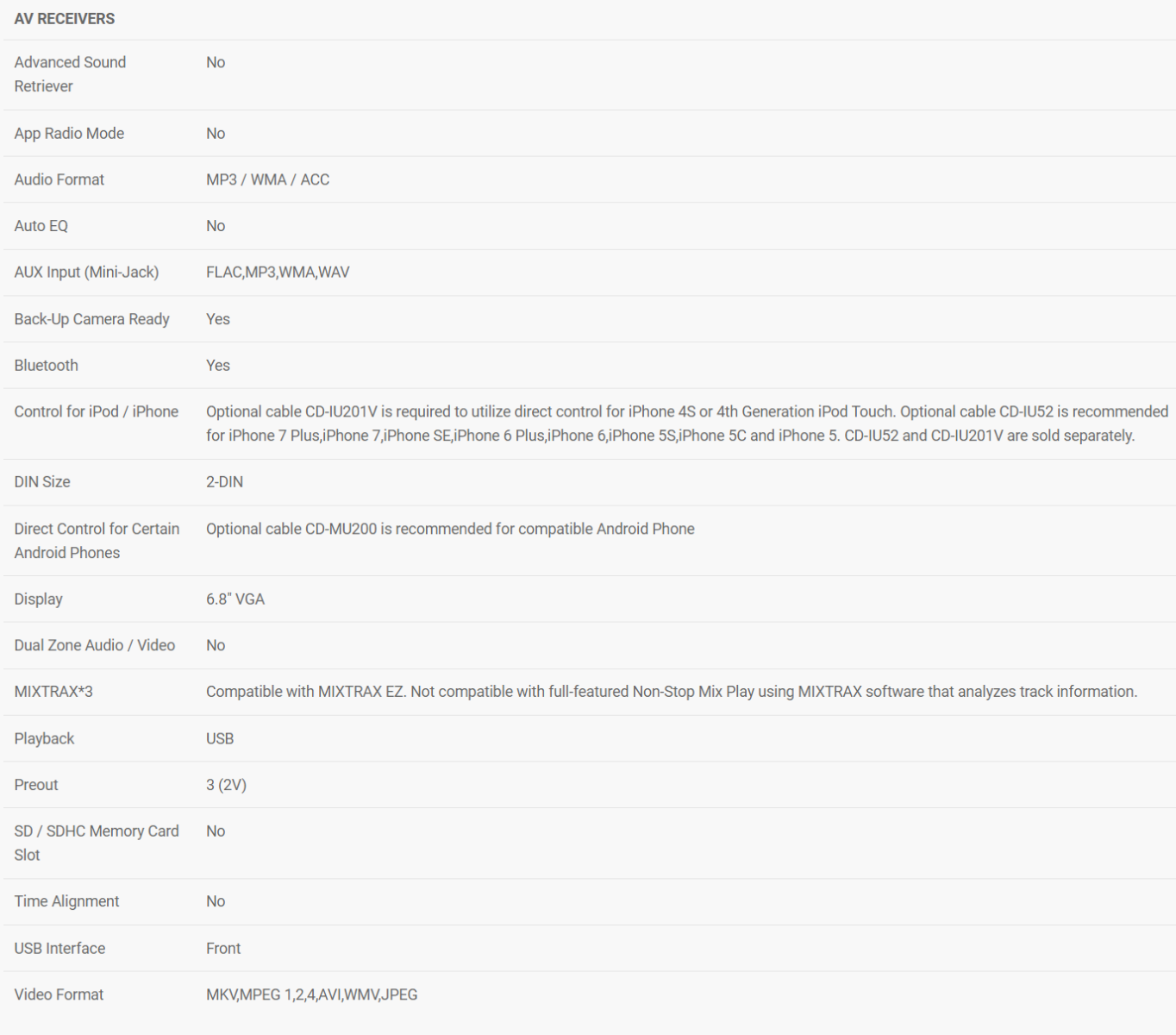Click the Direct Control for Certain Android Phones label
The height and width of the screenshot is (1035, 1176).
point(97,541)
